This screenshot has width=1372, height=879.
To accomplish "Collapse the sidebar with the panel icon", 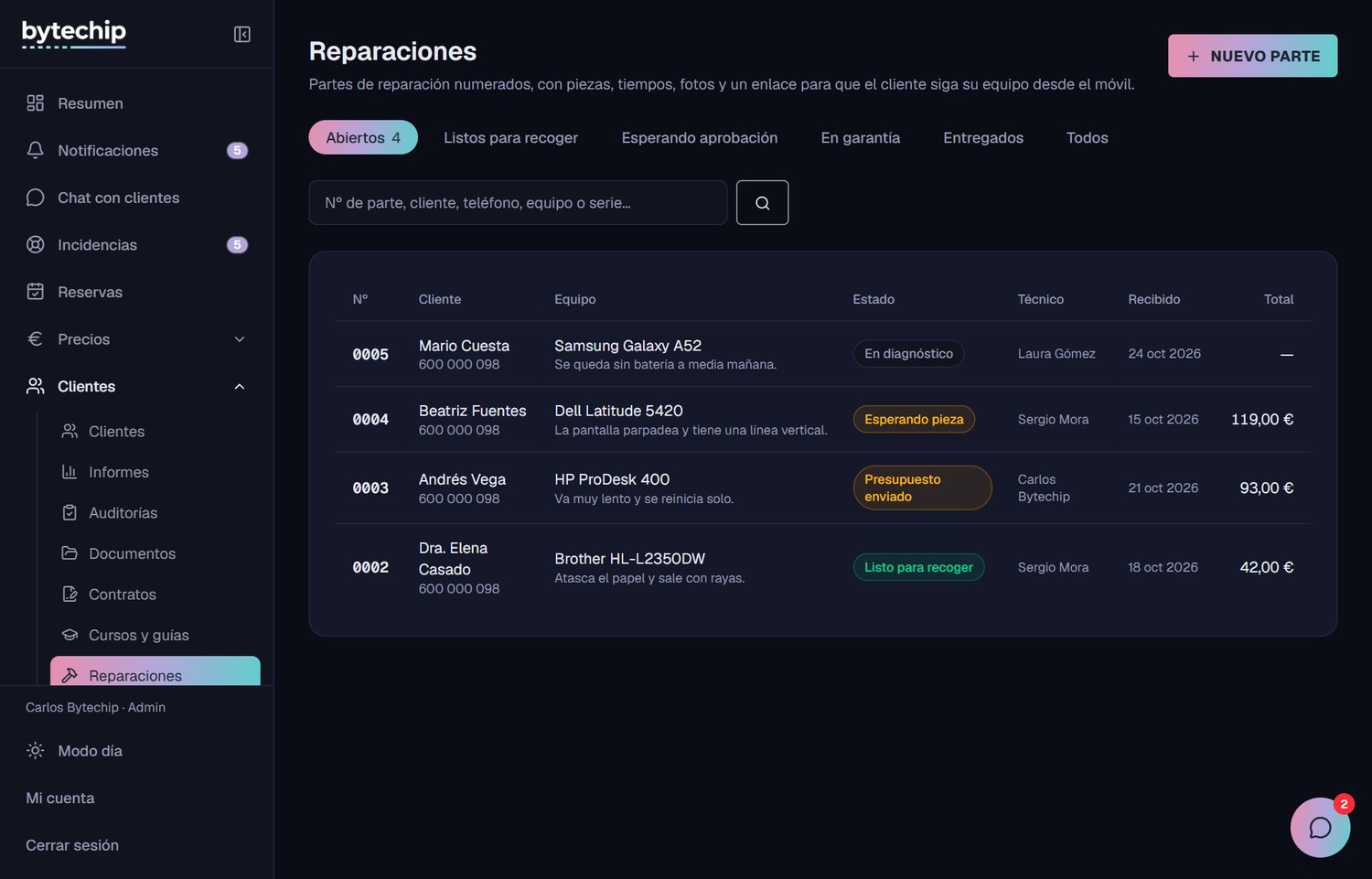I will tap(241, 34).
